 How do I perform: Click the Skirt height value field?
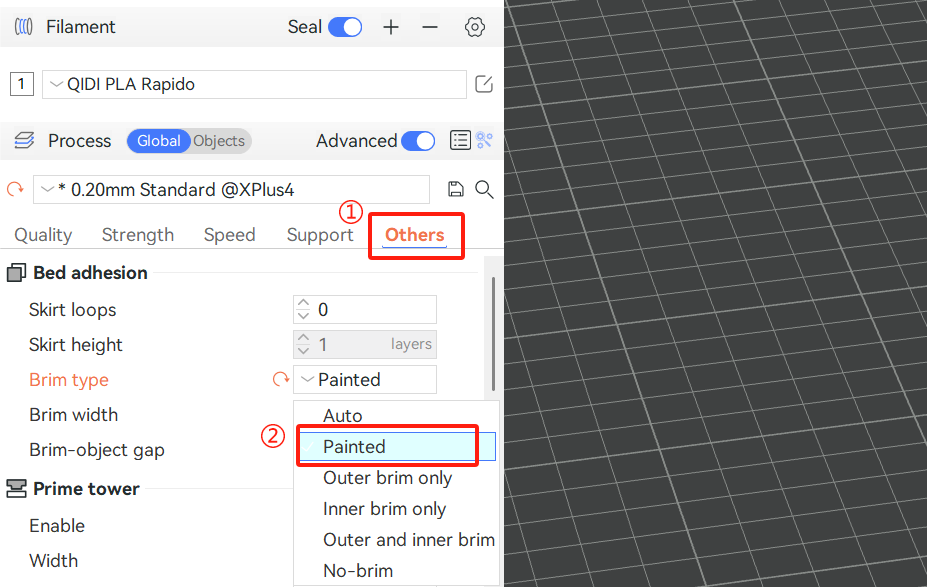click(x=365, y=344)
